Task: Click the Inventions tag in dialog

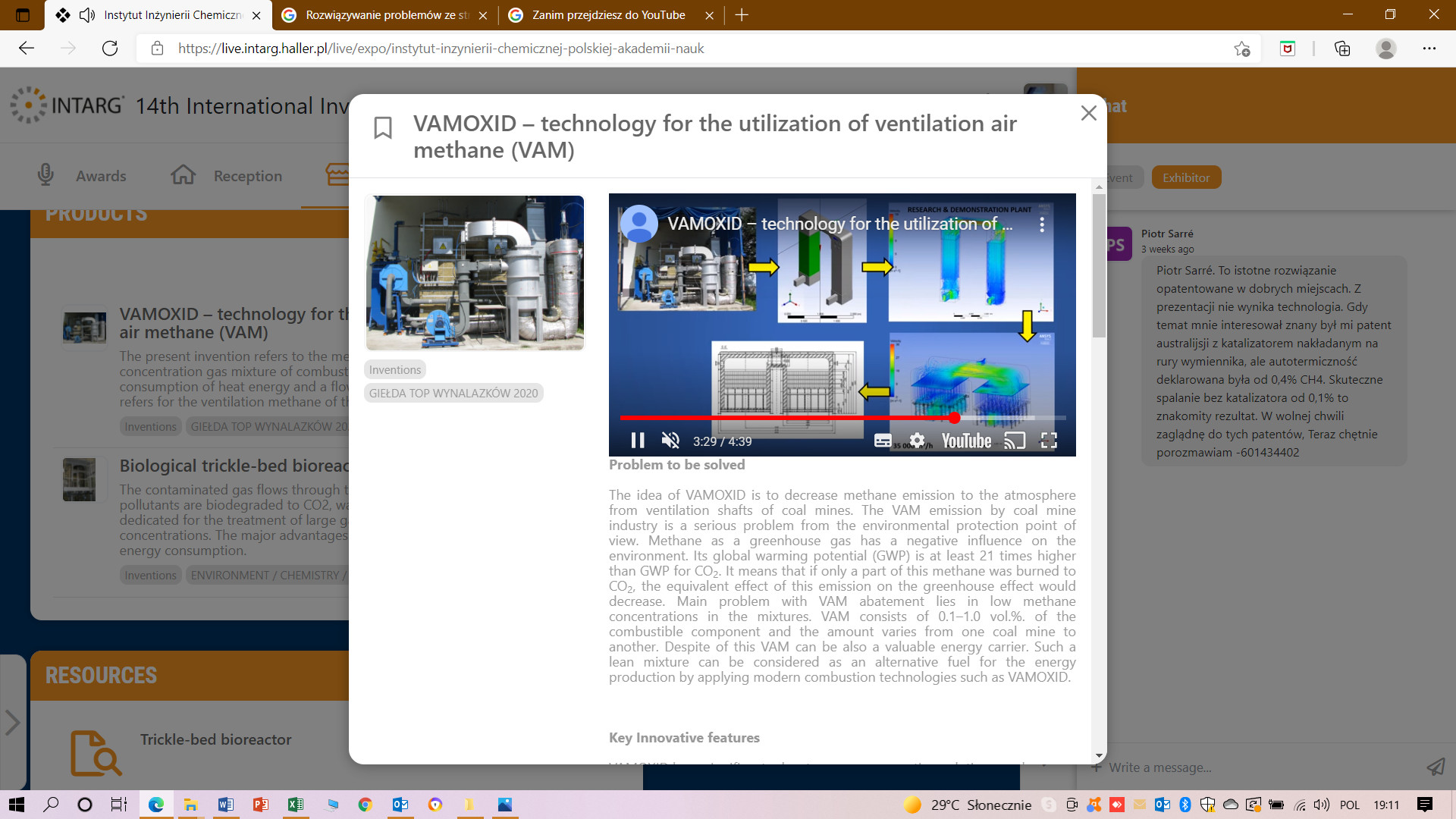Action: tap(394, 369)
